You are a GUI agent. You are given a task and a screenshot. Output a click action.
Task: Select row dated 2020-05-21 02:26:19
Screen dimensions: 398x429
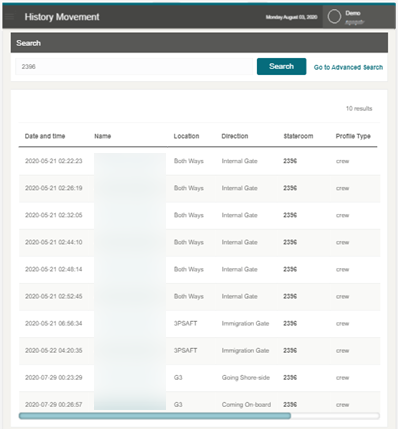[x=199, y=188]
